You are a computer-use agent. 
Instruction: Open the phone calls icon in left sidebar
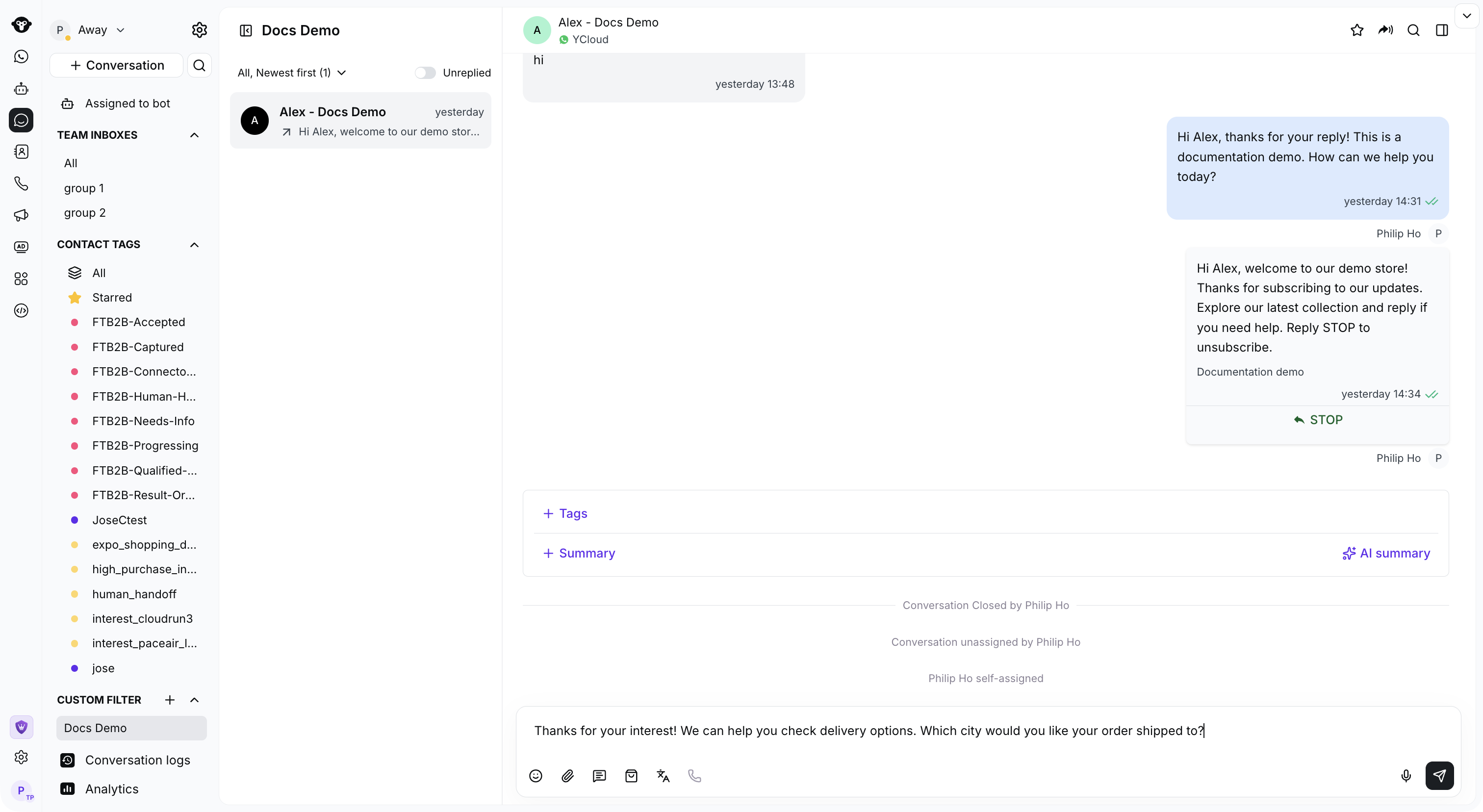tap(21, 183)
